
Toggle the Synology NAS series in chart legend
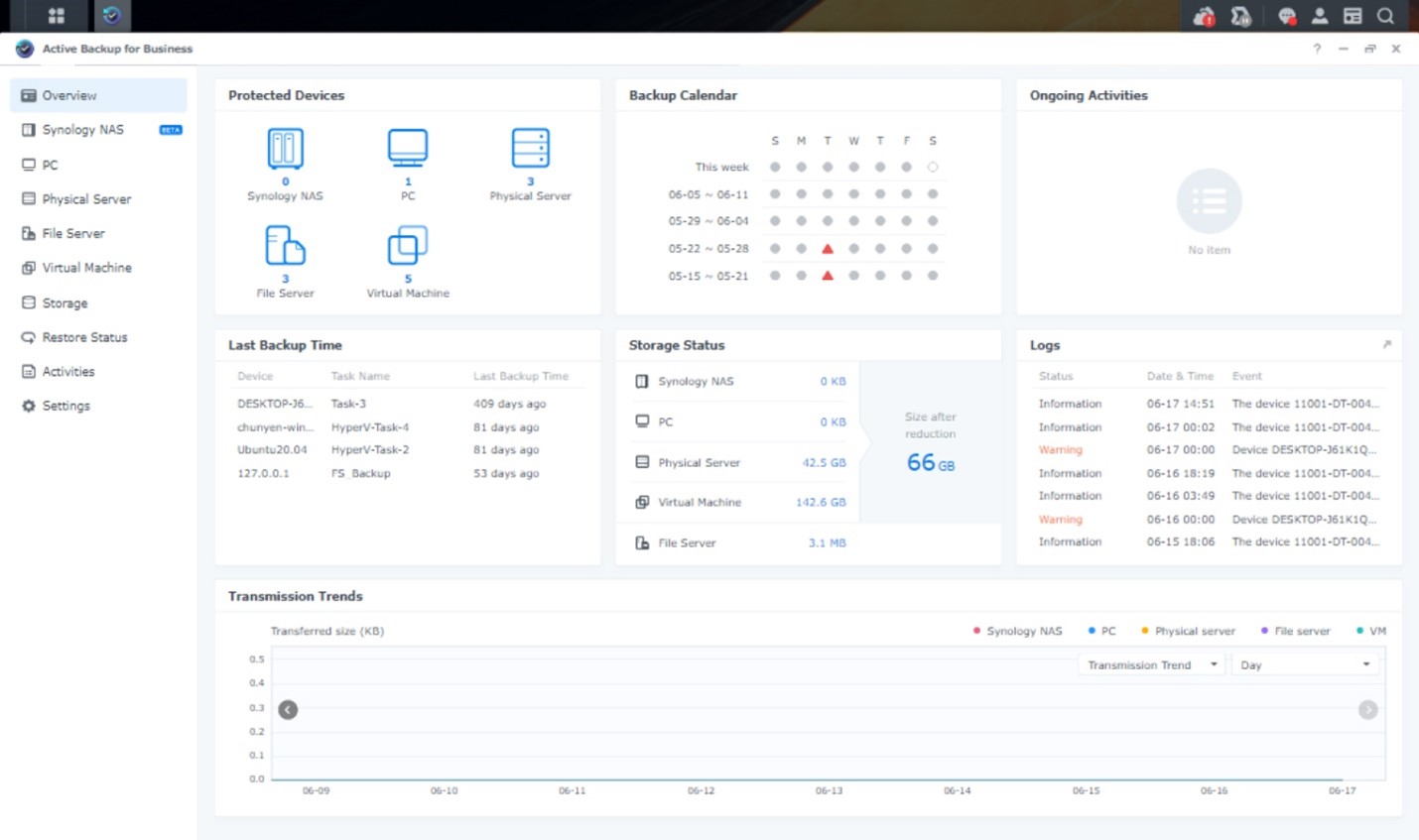tap(1017, 631)
